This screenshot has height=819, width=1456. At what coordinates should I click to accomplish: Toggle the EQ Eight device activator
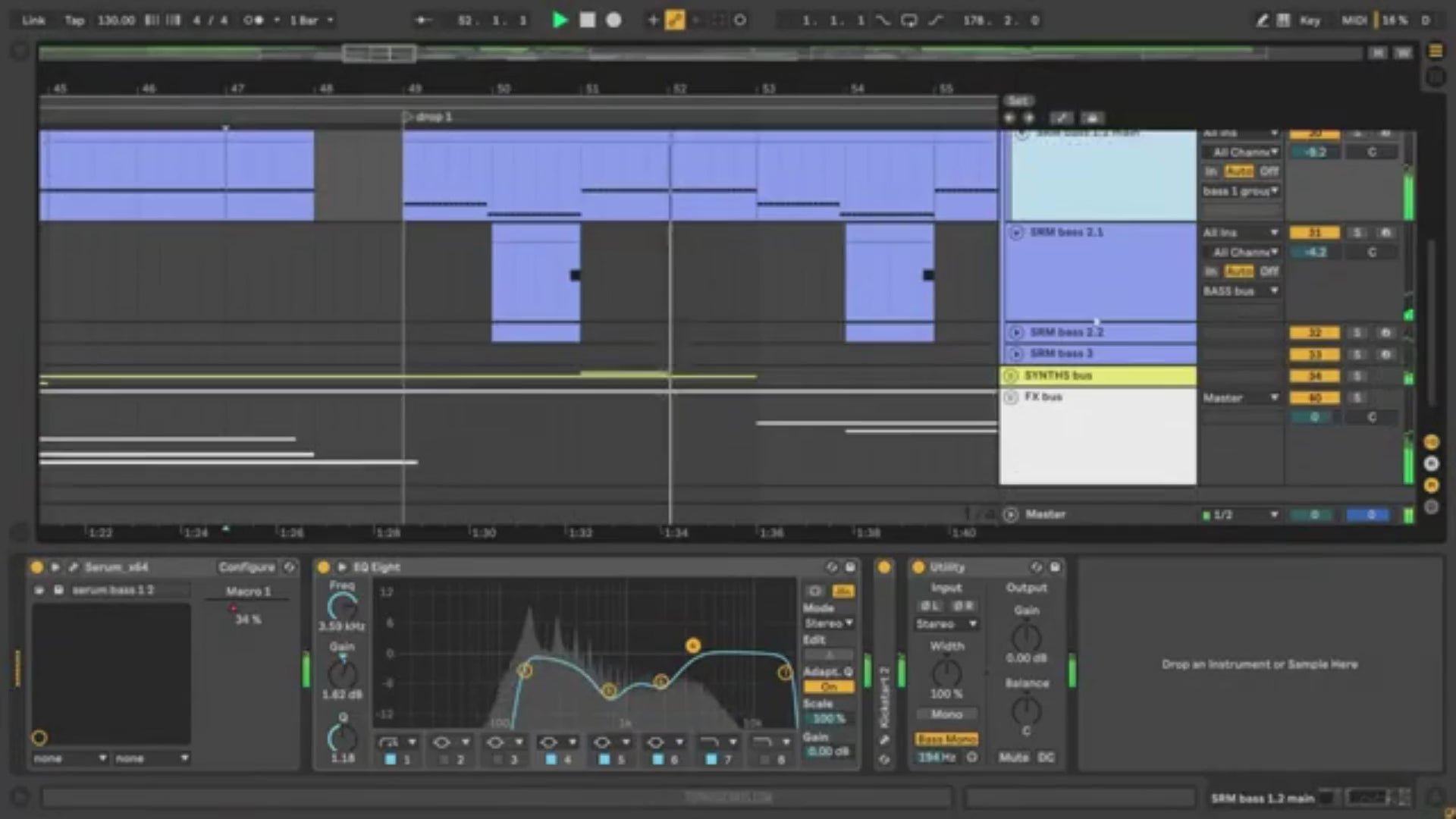pos(324,567)
